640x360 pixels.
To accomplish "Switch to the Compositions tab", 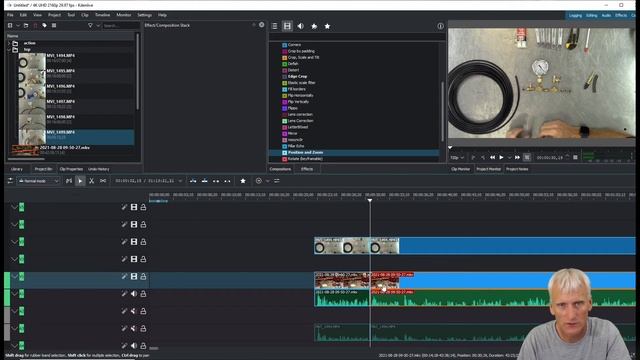I will coord(280,169).
